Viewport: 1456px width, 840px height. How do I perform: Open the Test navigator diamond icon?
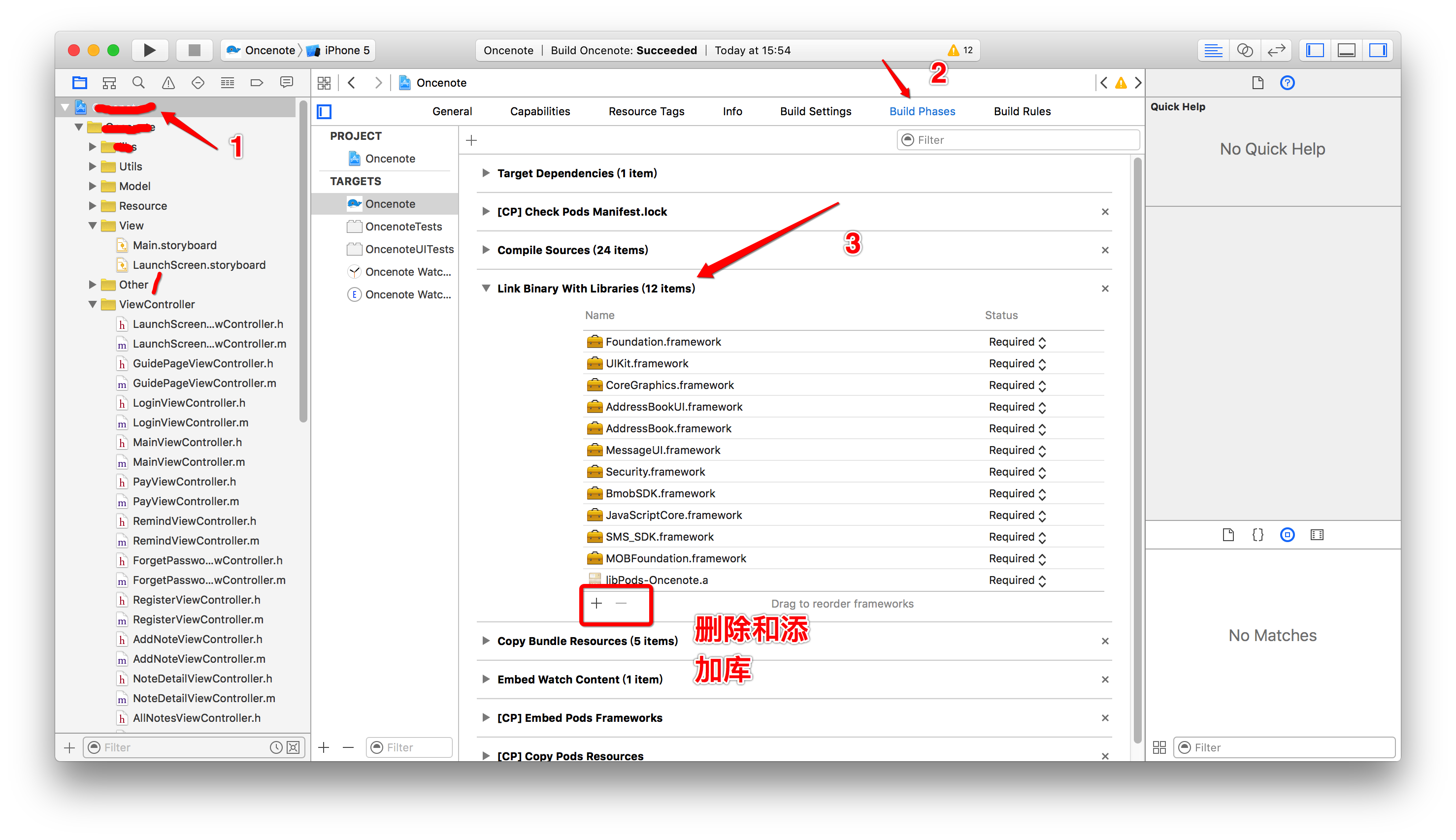pos(198,83)
